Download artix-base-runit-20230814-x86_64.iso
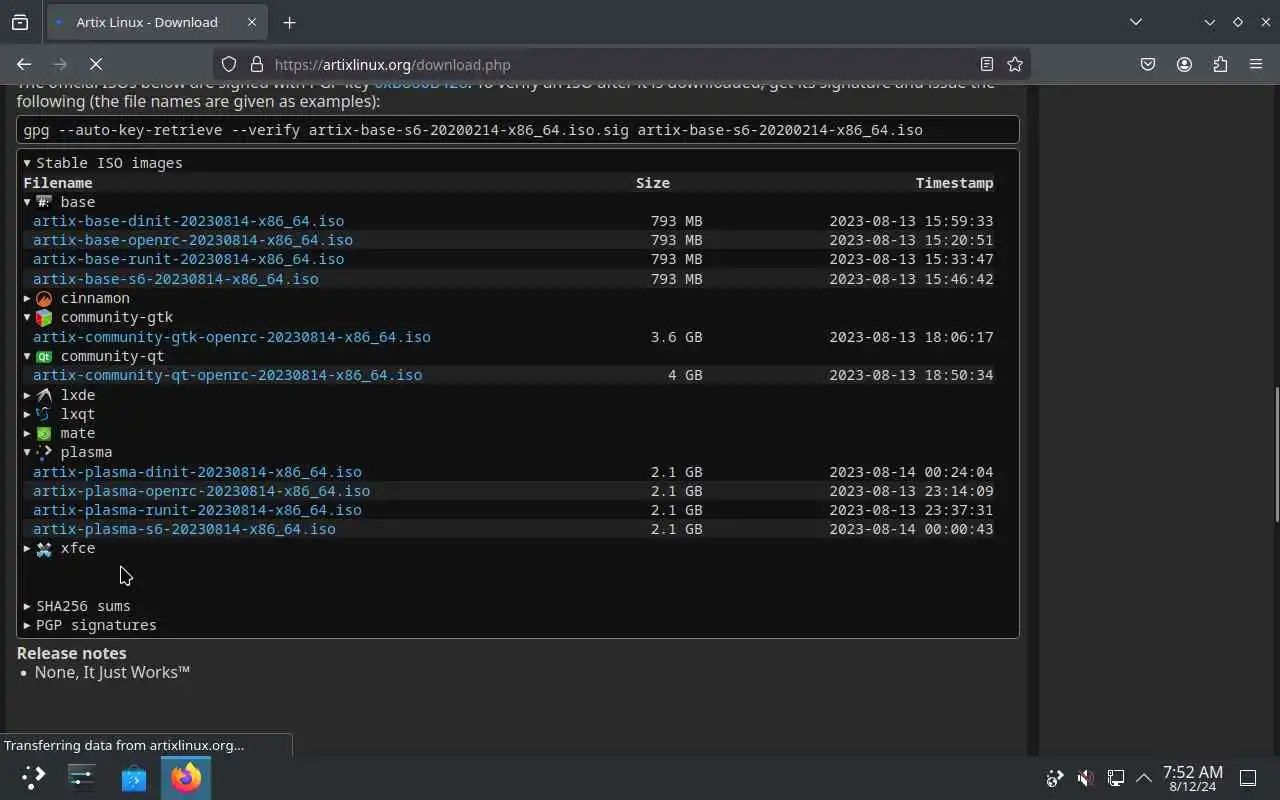The width and height of the screenshot is (1280, 800). point(188,259)
